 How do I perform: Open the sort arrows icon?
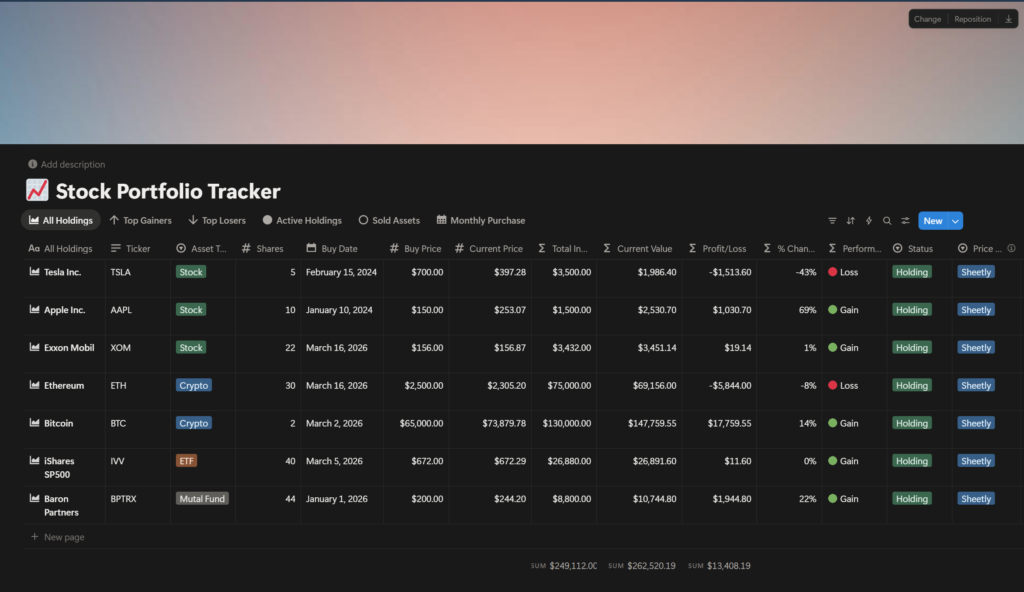[x=850, y=221]
